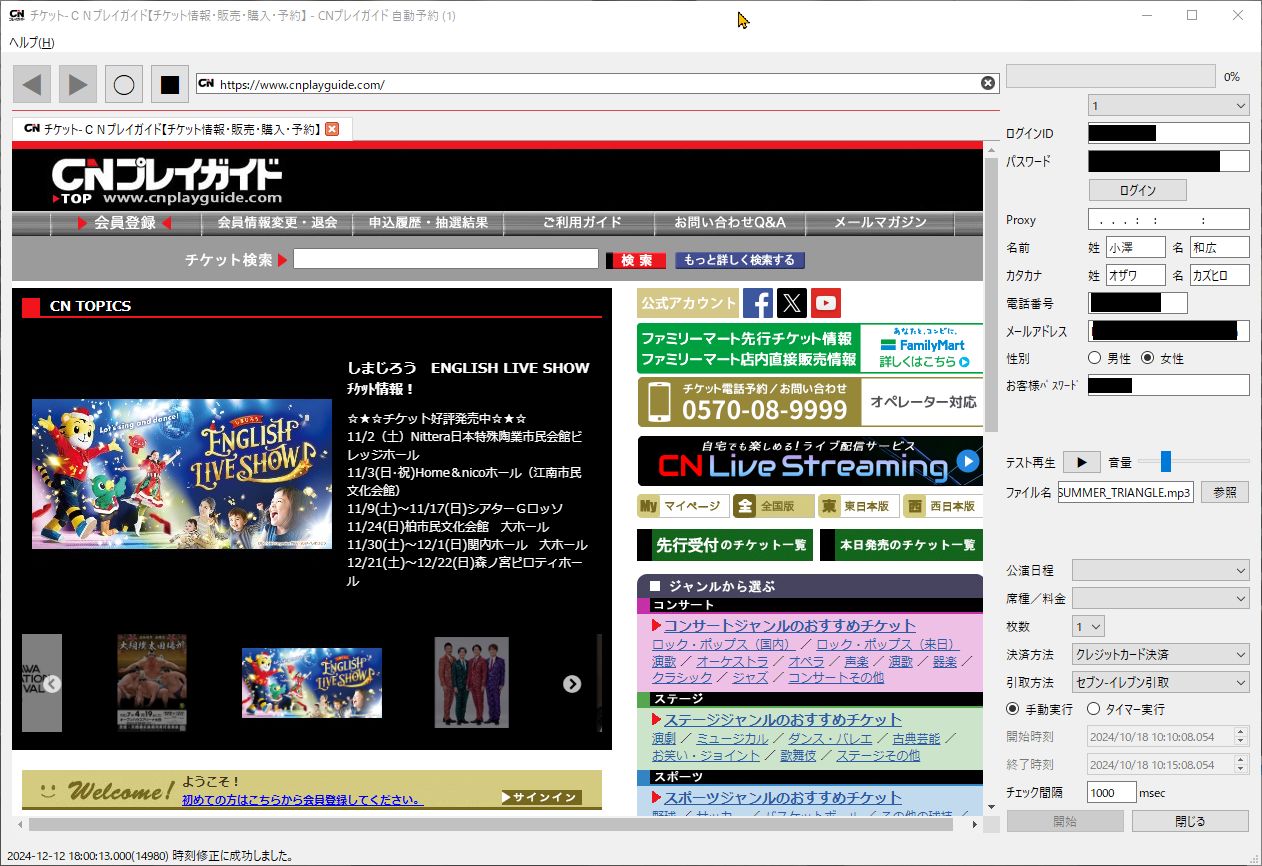The height and width of the screenshot is (866, 1262).
Task: Open the X (Twitter) official account icon
Action: point(792,303)
